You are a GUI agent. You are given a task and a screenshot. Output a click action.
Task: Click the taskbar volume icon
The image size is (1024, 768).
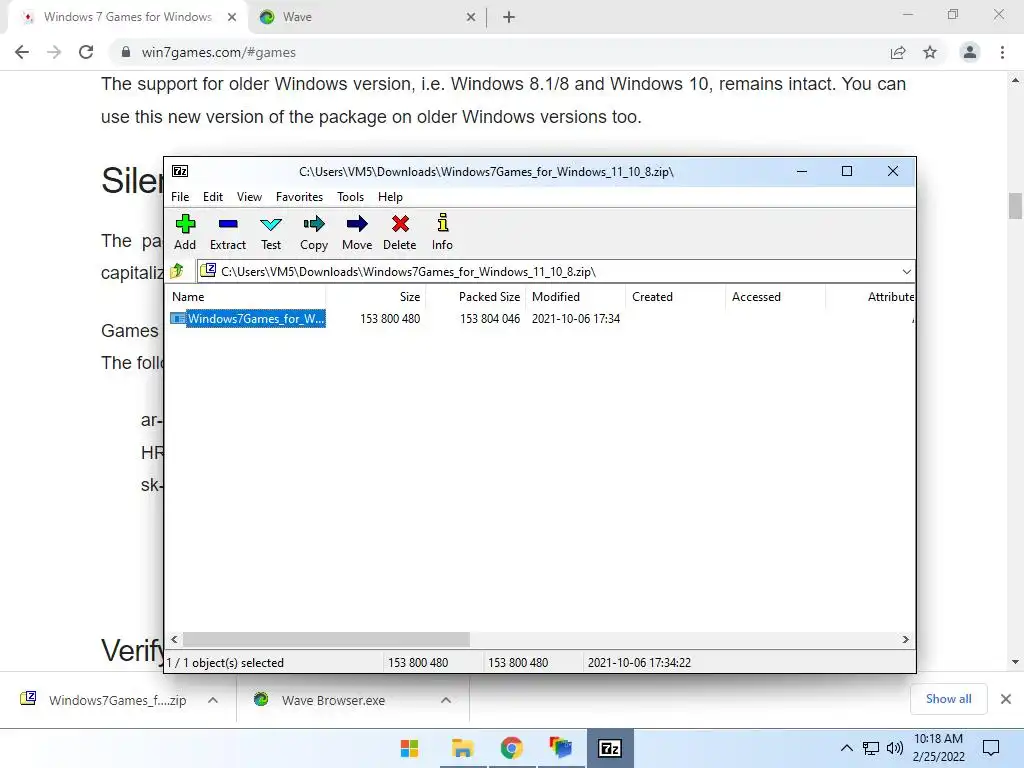(895, 748)
